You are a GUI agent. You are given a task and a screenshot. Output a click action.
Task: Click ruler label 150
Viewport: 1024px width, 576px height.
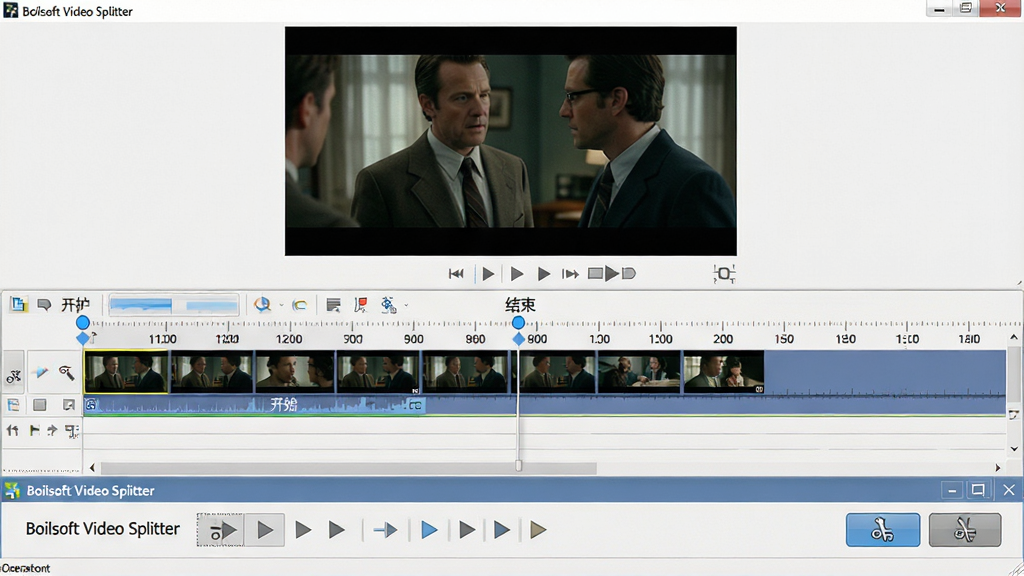pyautogui.click(x=784, y=339)
